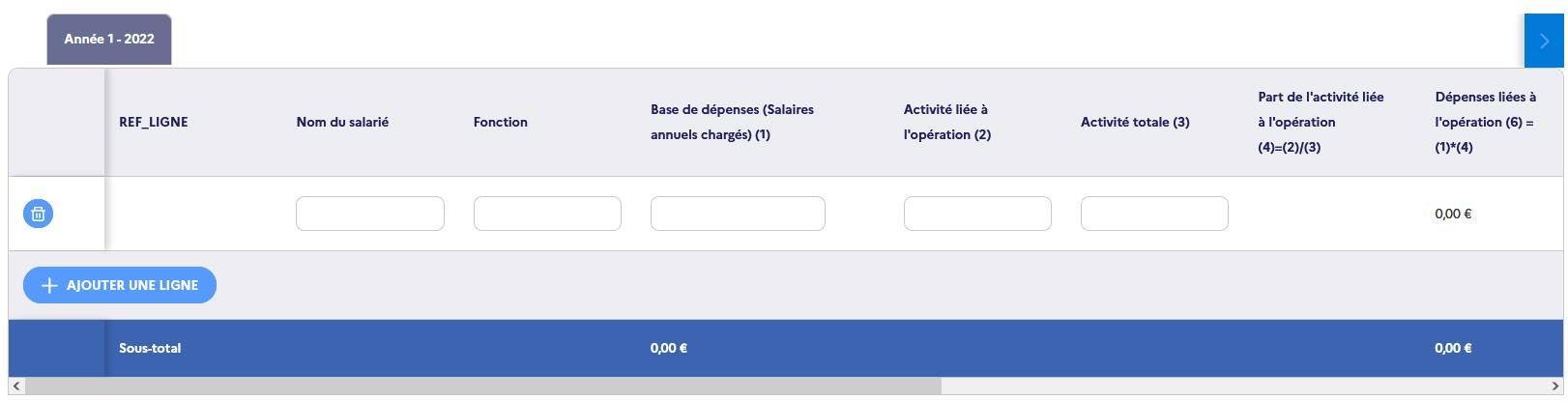Select the Base de dépenses input field
Viewport: 1568px width, 401px height.
click(x=738, y=214)
